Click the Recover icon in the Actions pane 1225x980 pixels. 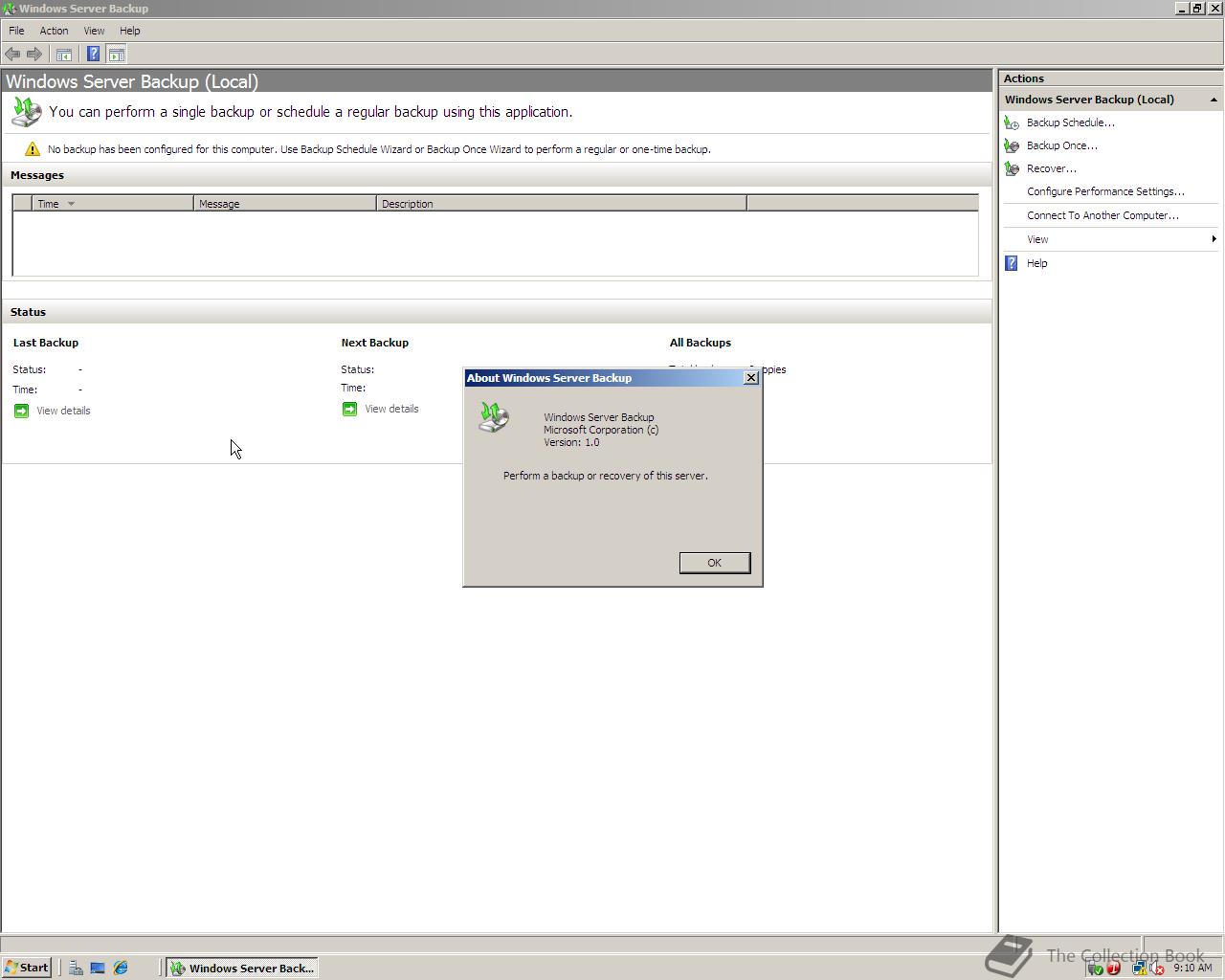[1012, 168]
